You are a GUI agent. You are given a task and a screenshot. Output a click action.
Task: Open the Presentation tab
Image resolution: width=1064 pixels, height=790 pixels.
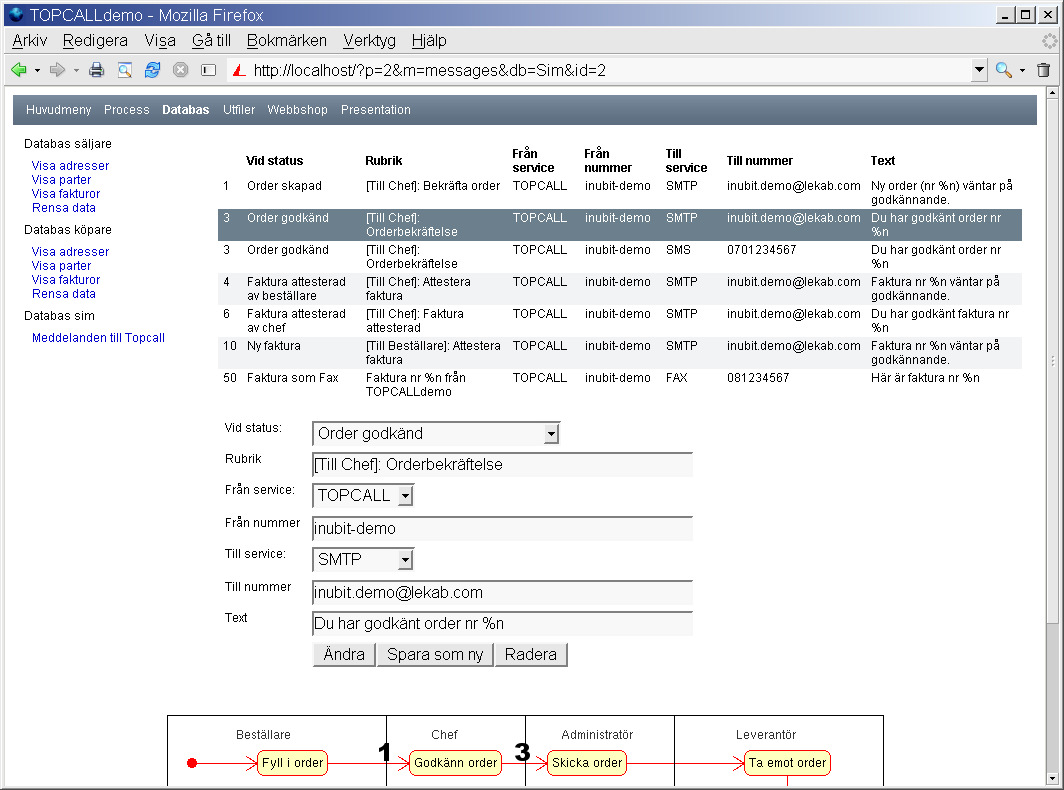[376, 110]
